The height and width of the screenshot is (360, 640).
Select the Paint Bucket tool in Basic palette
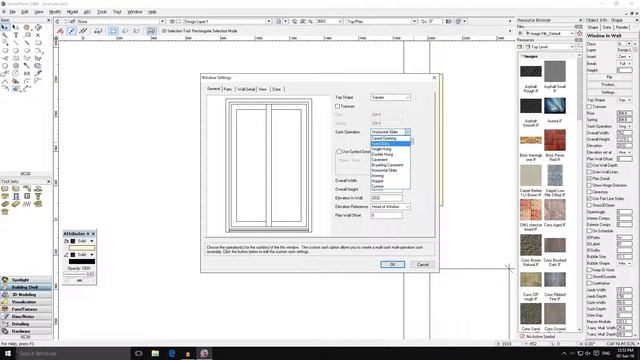tap(16, 81)
